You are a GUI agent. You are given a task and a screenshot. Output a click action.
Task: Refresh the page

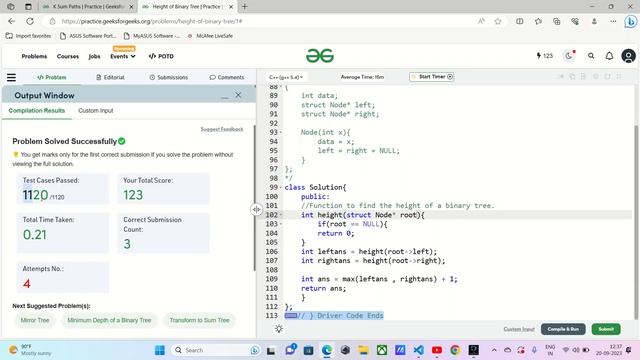(x=30, y=21)
